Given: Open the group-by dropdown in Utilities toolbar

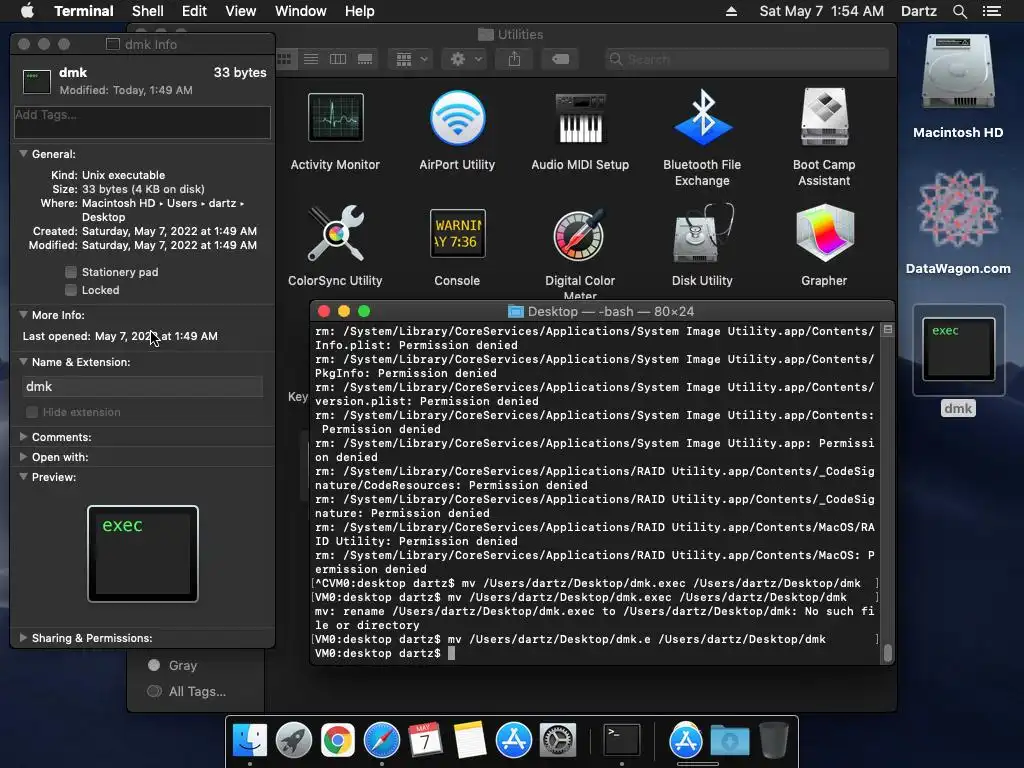Looking at the screenshot, I should click(411, 59).
